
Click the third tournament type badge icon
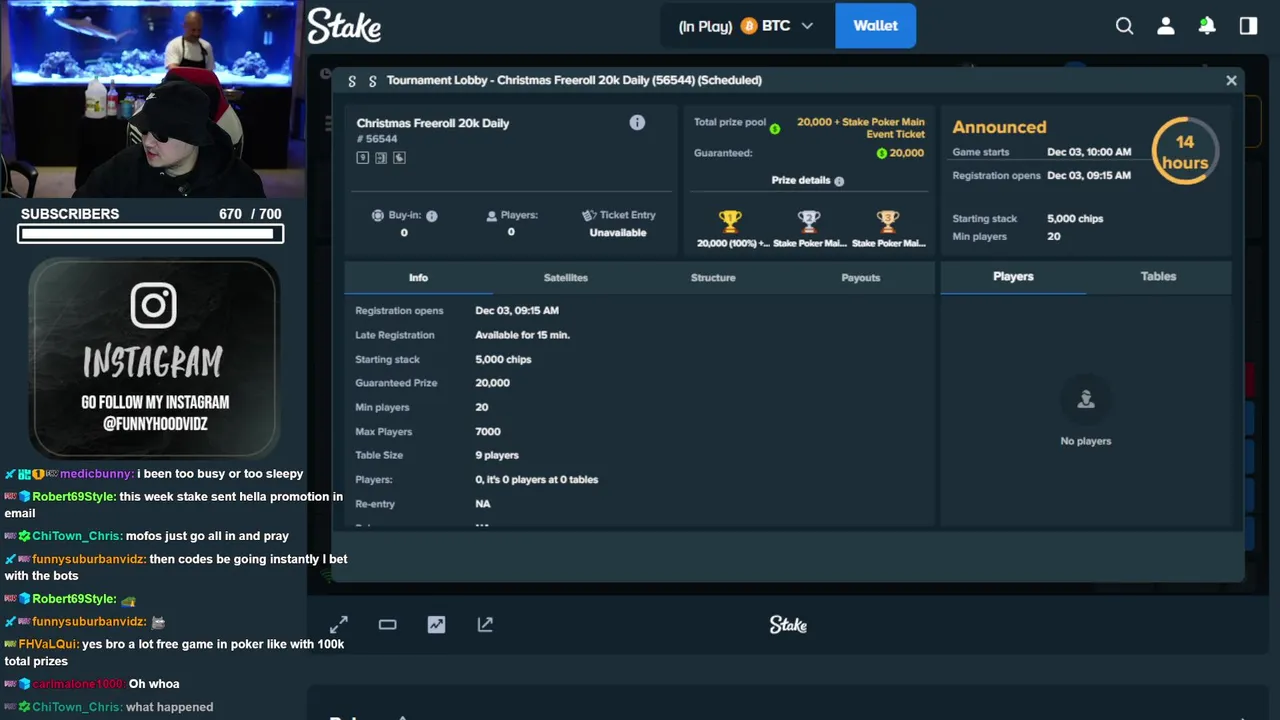(x=399, y=157)
